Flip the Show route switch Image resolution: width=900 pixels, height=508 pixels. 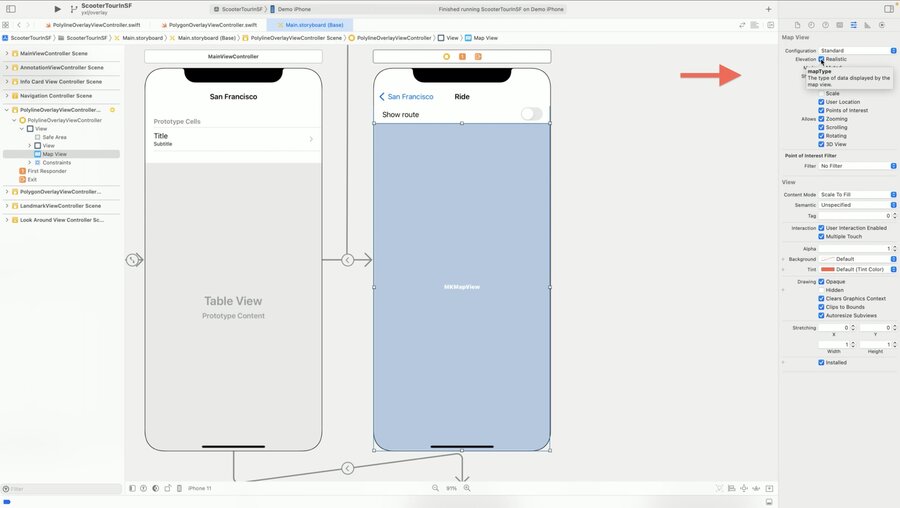[532, 114]
